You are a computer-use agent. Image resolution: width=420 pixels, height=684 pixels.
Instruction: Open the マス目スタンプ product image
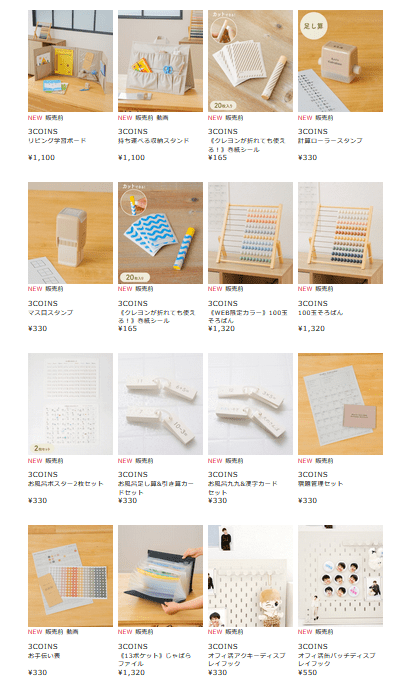point(70,233)
